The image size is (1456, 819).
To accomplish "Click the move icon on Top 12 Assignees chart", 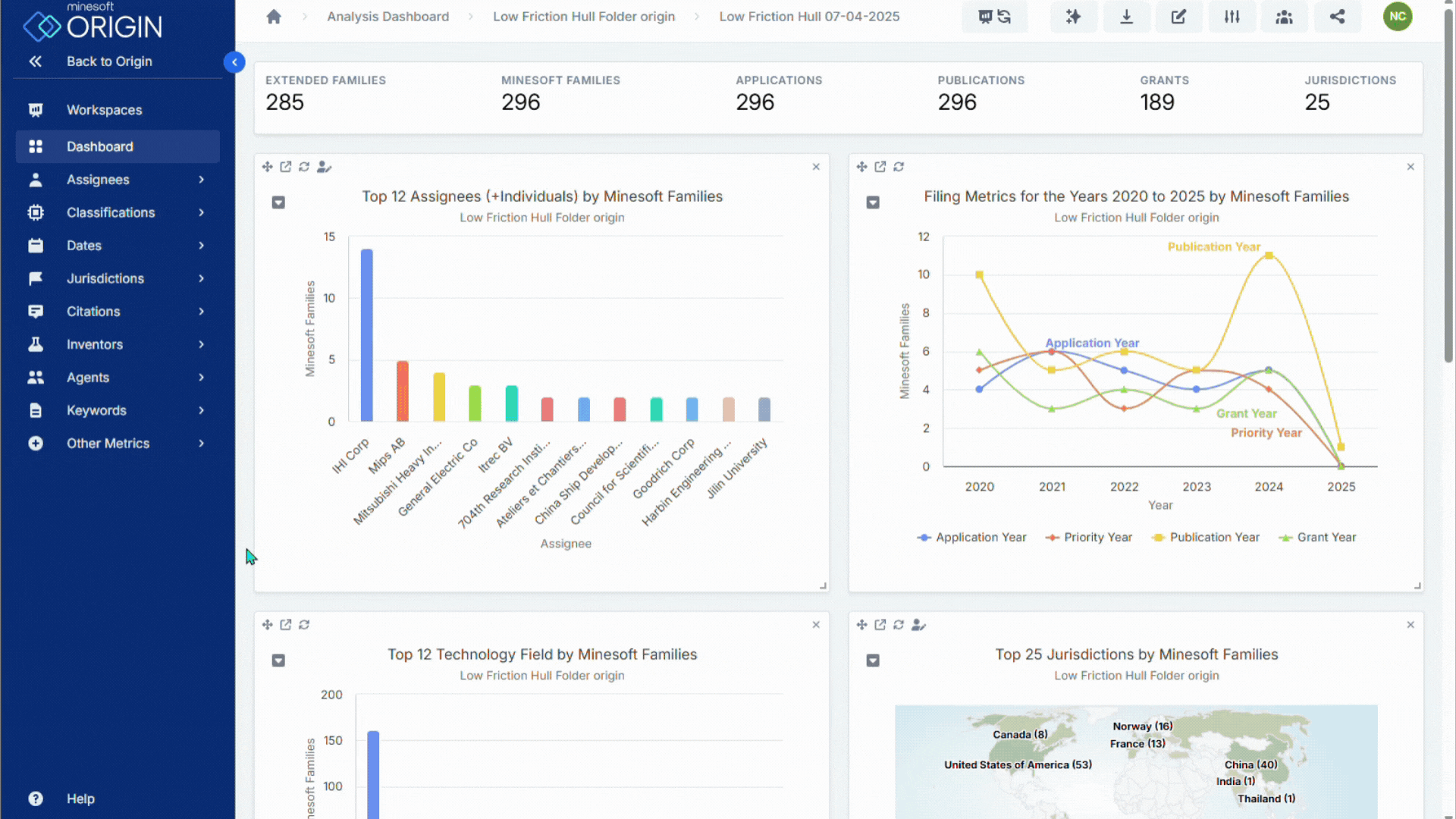I will click(267, 167).
